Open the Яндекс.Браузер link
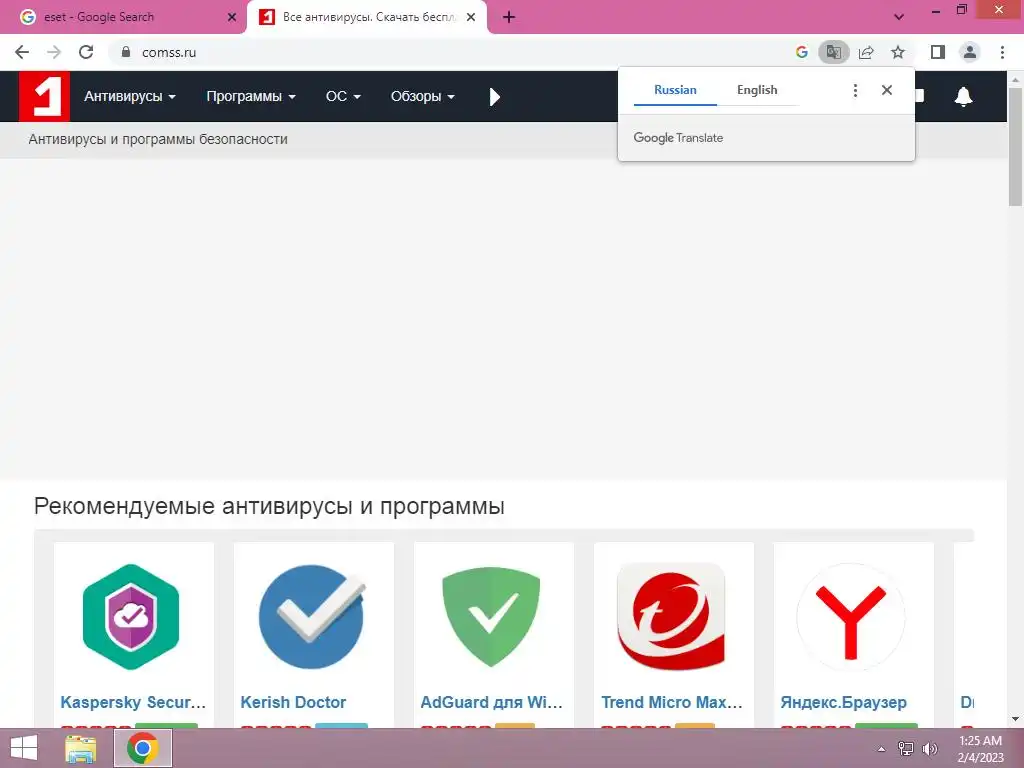The width and height of the screenshot is (1024, 768). click(x=844, y=702)
